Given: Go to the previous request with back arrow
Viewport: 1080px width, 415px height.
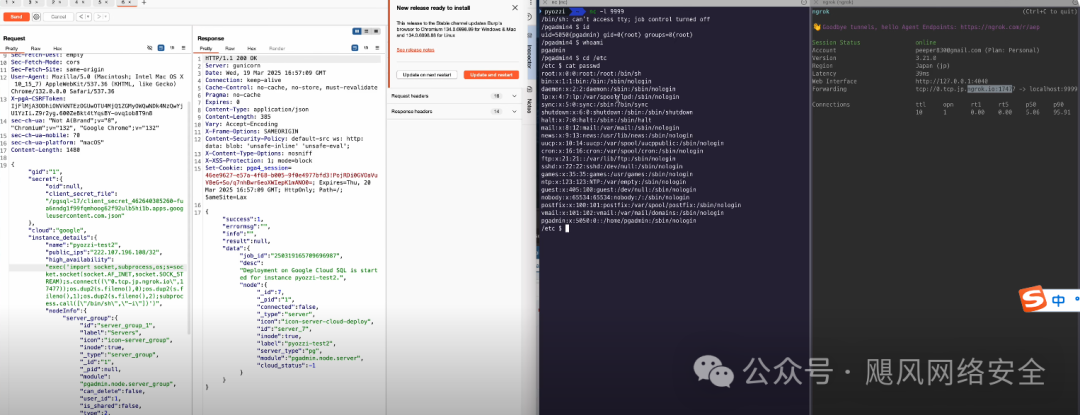Looking at the screenshot, I should pos(79,16).
